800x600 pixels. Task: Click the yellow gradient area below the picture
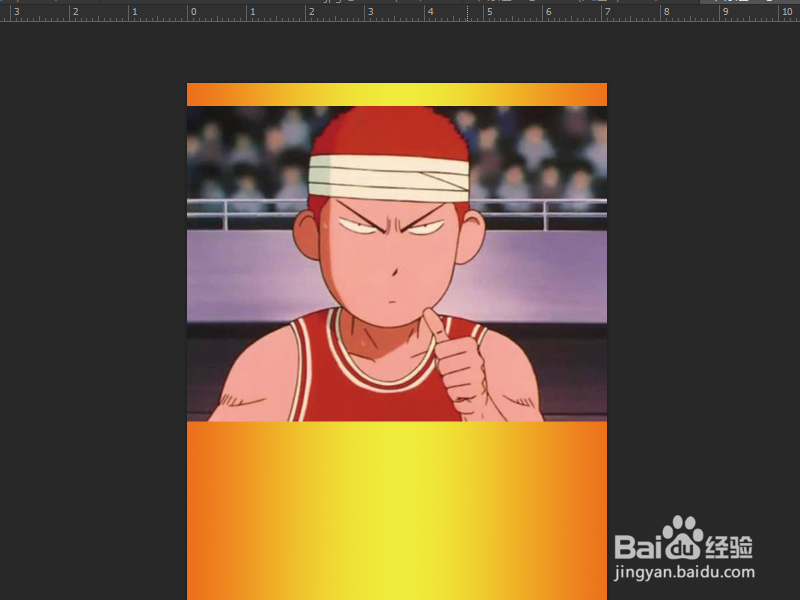(397, 511)
